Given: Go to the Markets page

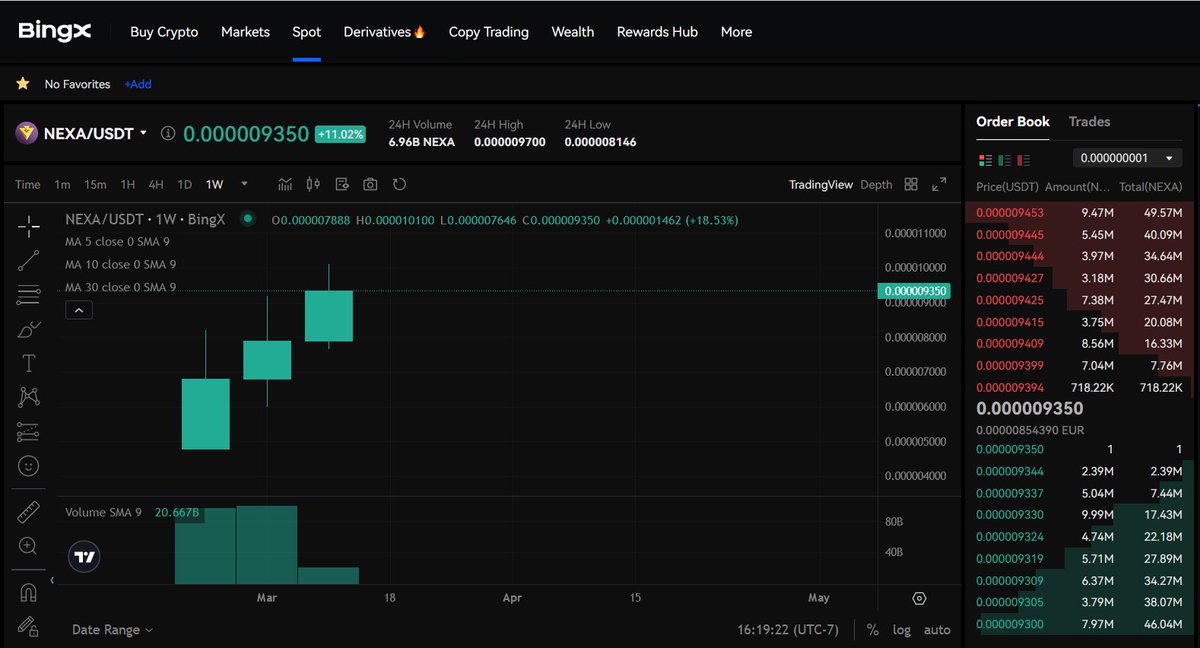Looking at the screenshot, I should (245, 32).
